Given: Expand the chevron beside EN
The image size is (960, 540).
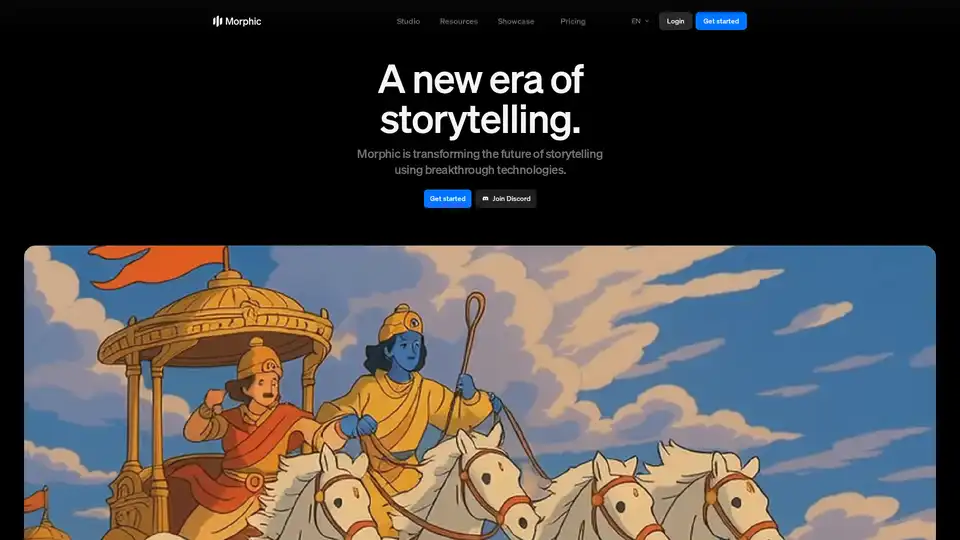Looking at the screenshot, I should coord(647,21).
